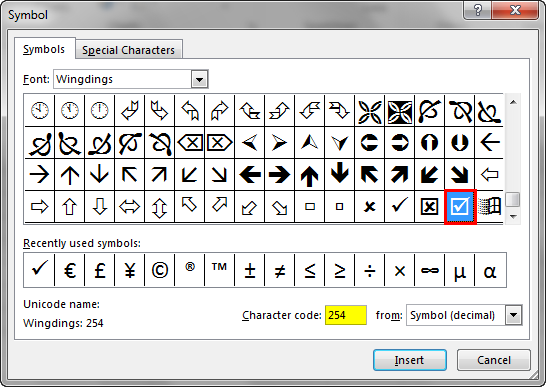The height and width of the screenshot is (387, 546).
Task: Choose recently used euro sign
Action: (69, 270)
